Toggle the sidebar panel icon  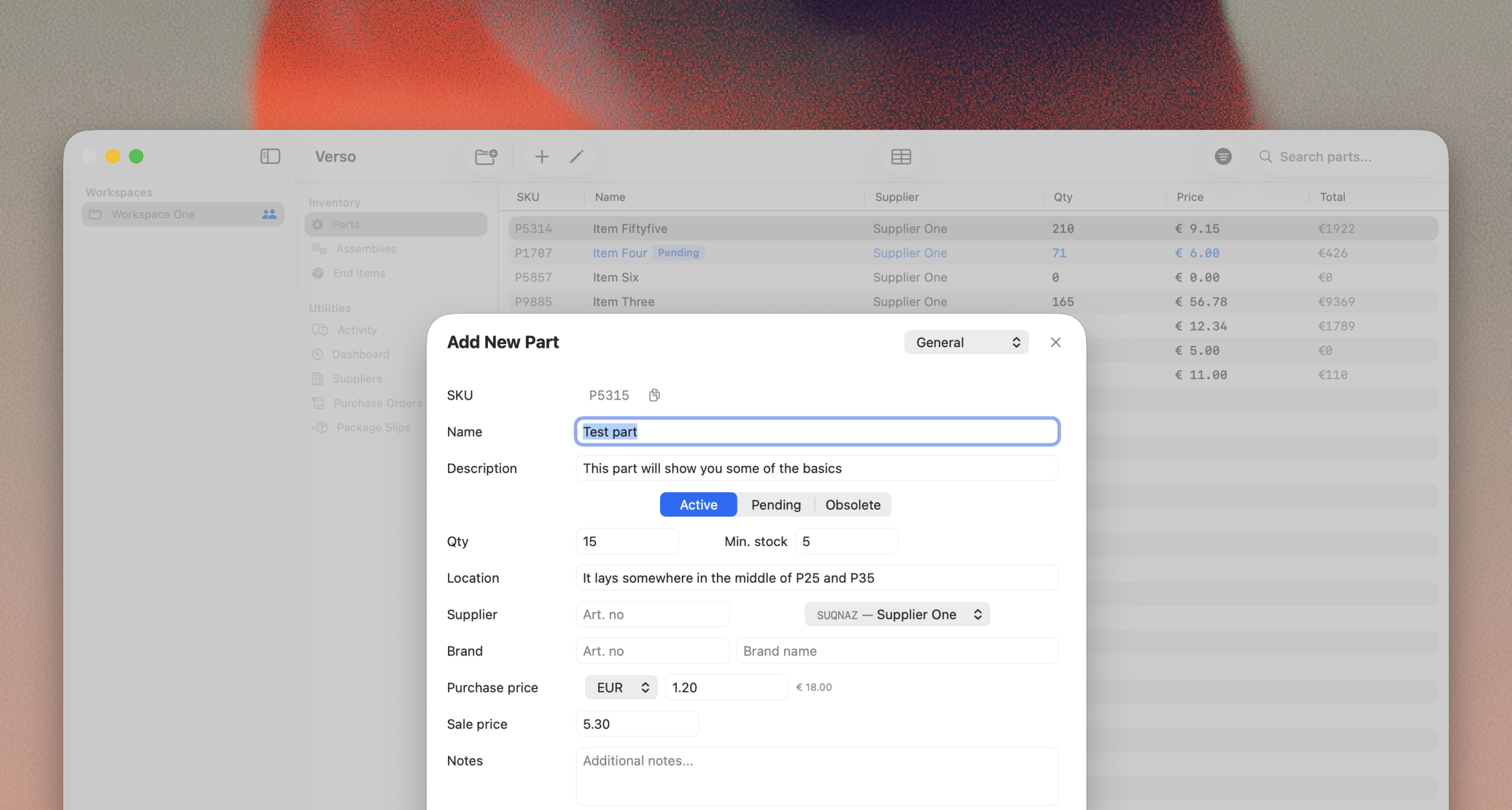(270, 156)
